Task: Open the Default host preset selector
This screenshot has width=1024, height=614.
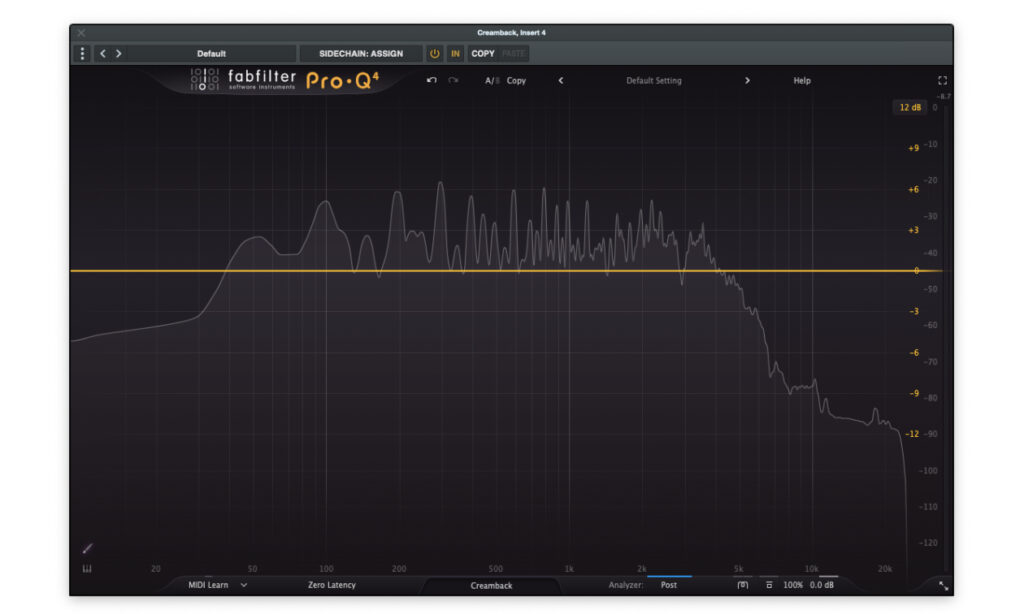Action: coord(211,54)
